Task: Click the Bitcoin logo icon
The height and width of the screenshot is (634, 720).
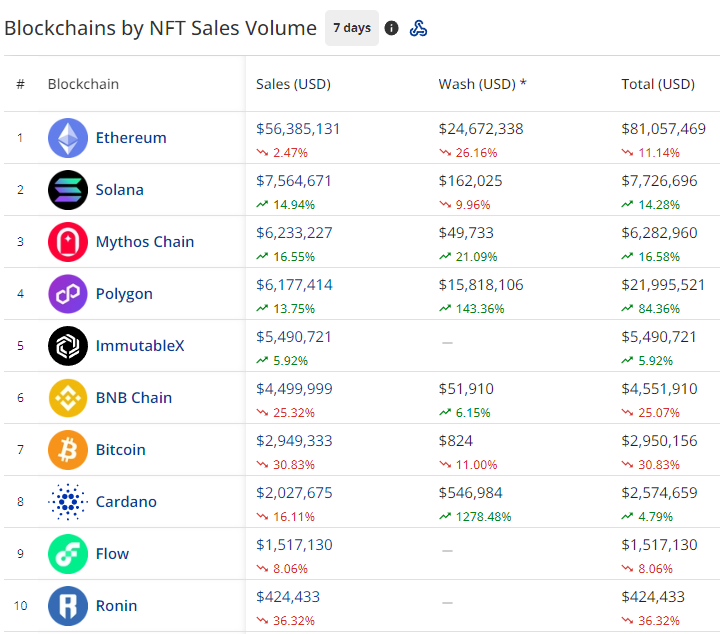Action: [68, 450]
